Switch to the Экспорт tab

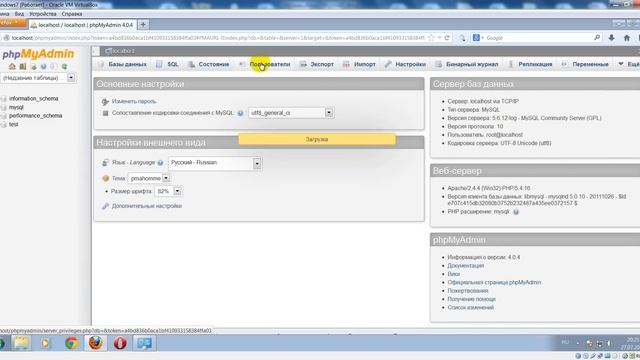[x=317, y=64]
